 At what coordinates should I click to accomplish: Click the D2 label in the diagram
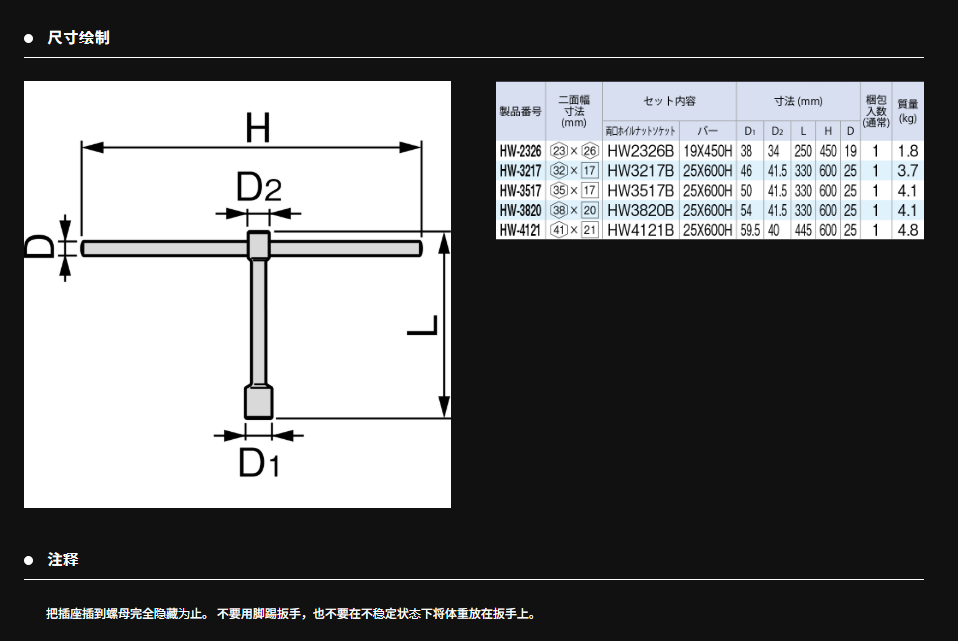pyautogui.click(x=257, y=187)
